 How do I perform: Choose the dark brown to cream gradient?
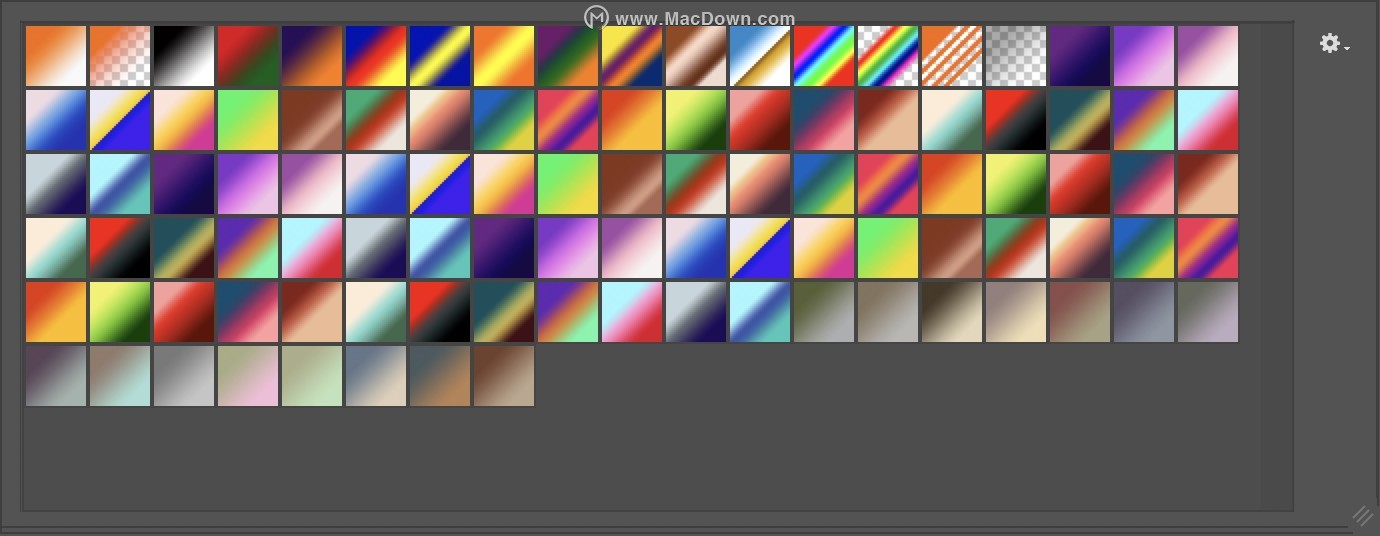pyautogui.click(x=952, y=312)
